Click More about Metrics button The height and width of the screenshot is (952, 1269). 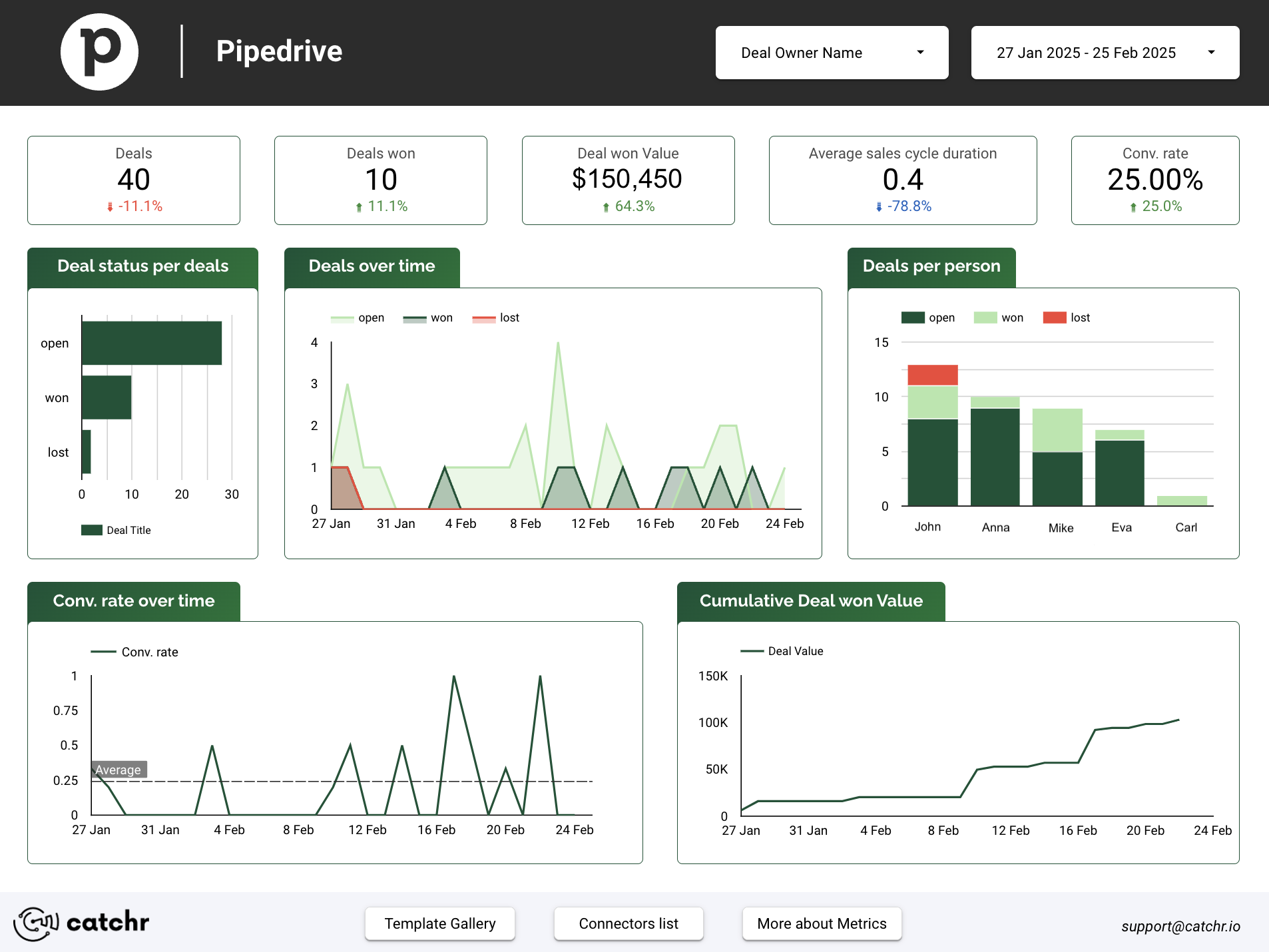(x=822, y=923)
